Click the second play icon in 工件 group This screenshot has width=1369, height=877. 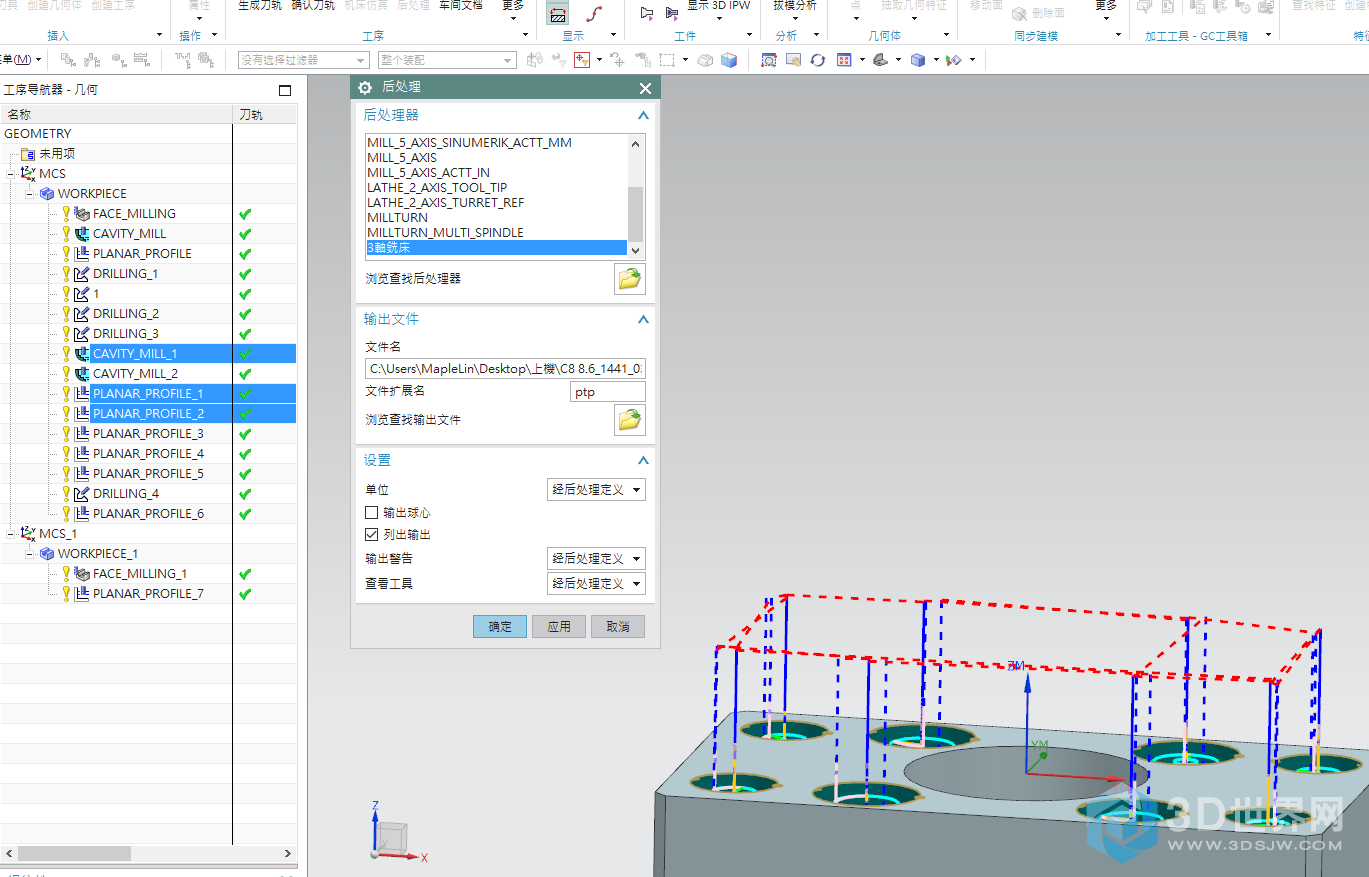(671, 13)
